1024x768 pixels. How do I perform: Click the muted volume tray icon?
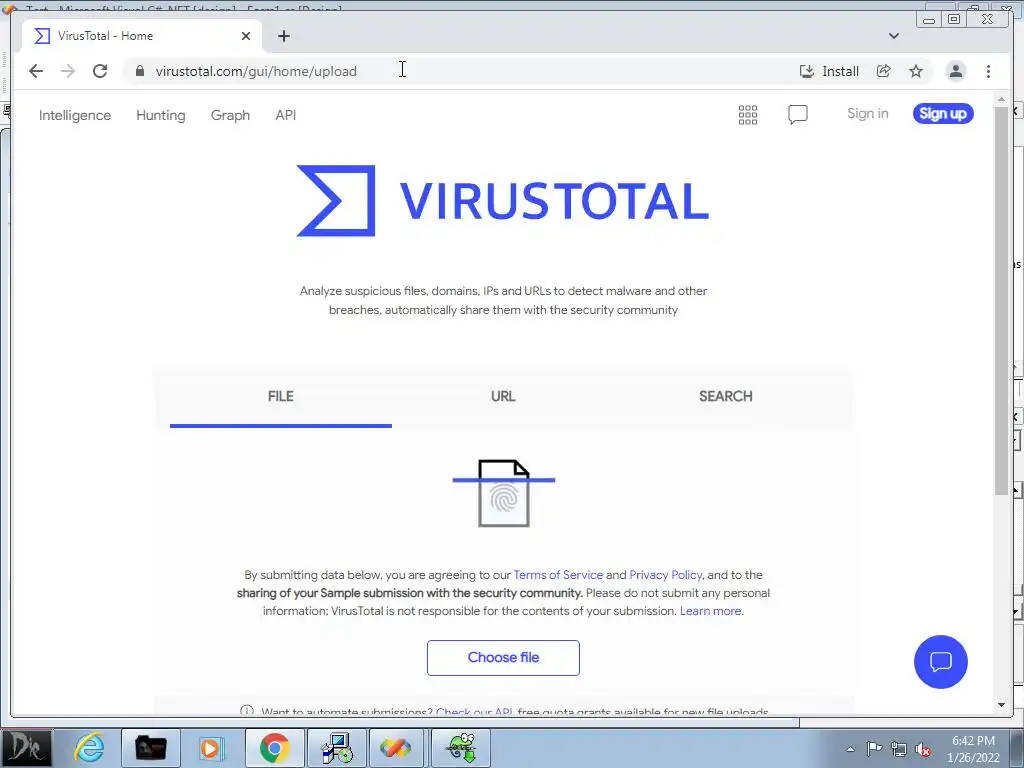coord(923,749)
